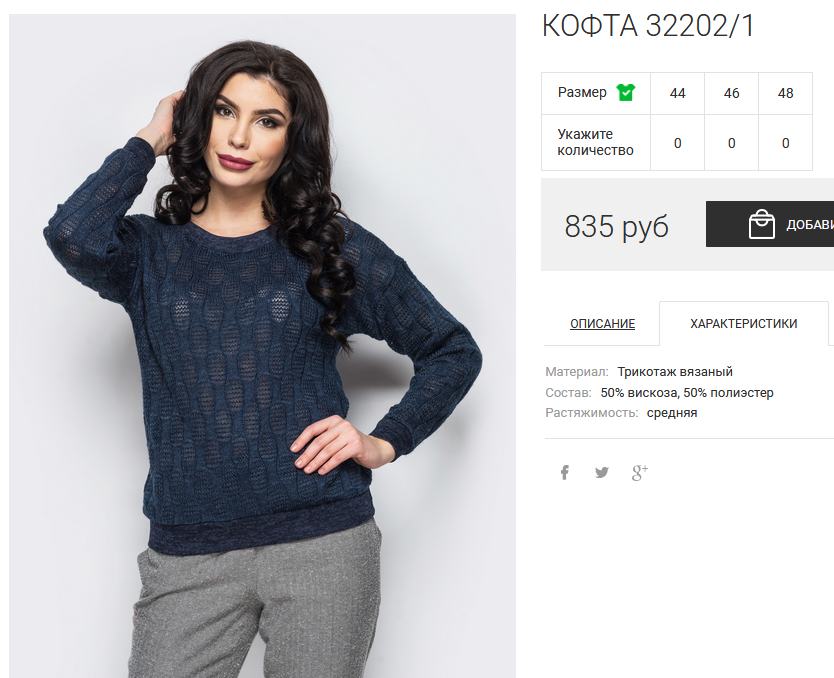834x678 pixels.
Task: Select size 46 column header
Action: click(x=731, y=93)
